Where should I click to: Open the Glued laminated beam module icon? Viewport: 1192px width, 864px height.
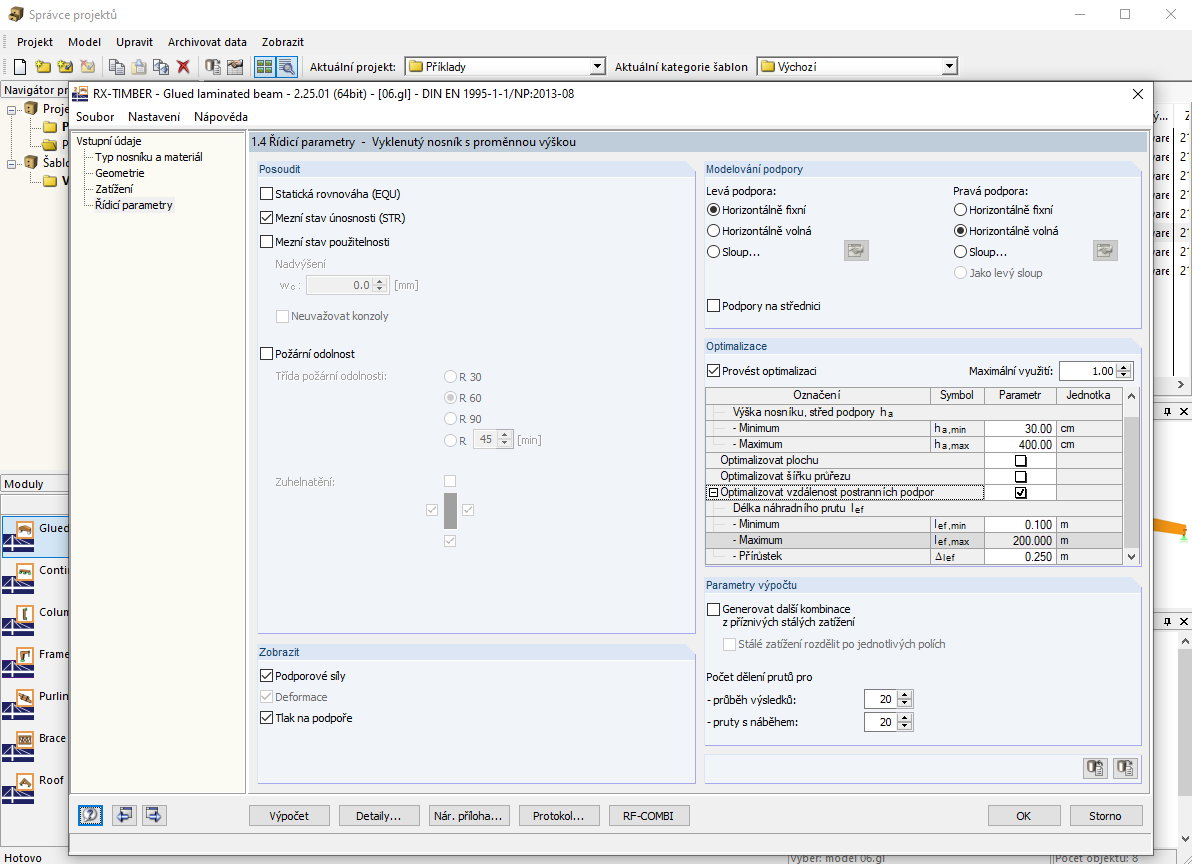click(18, 534)
